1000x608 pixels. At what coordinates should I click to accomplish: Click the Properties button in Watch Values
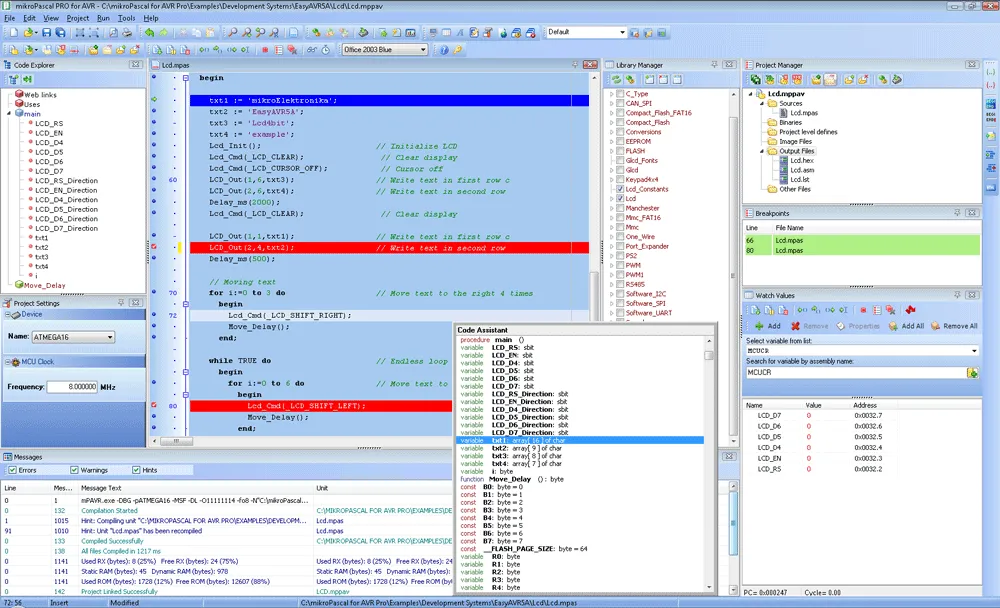[x=858, y=326]
